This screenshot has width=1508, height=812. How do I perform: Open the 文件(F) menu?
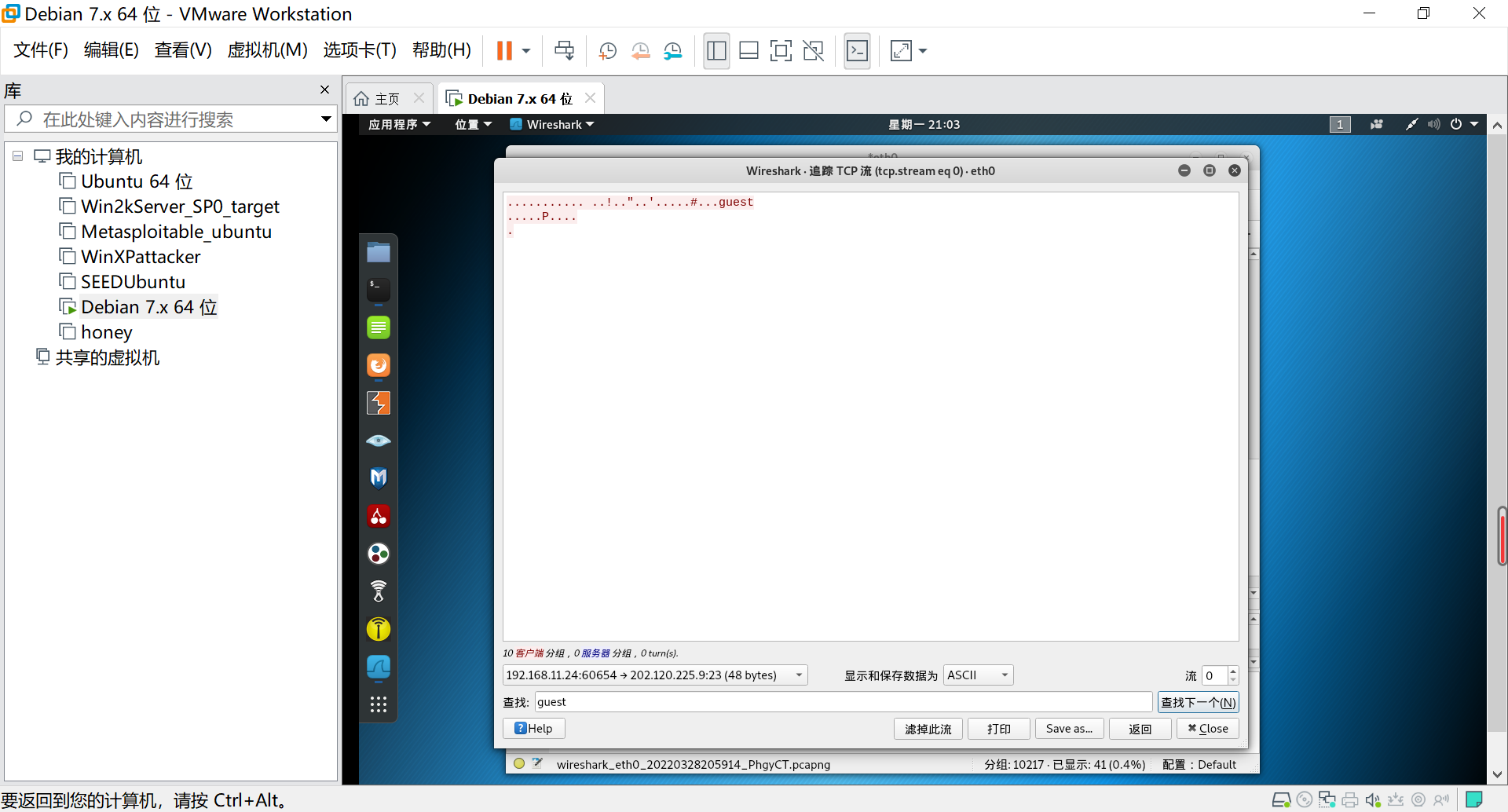41,50
